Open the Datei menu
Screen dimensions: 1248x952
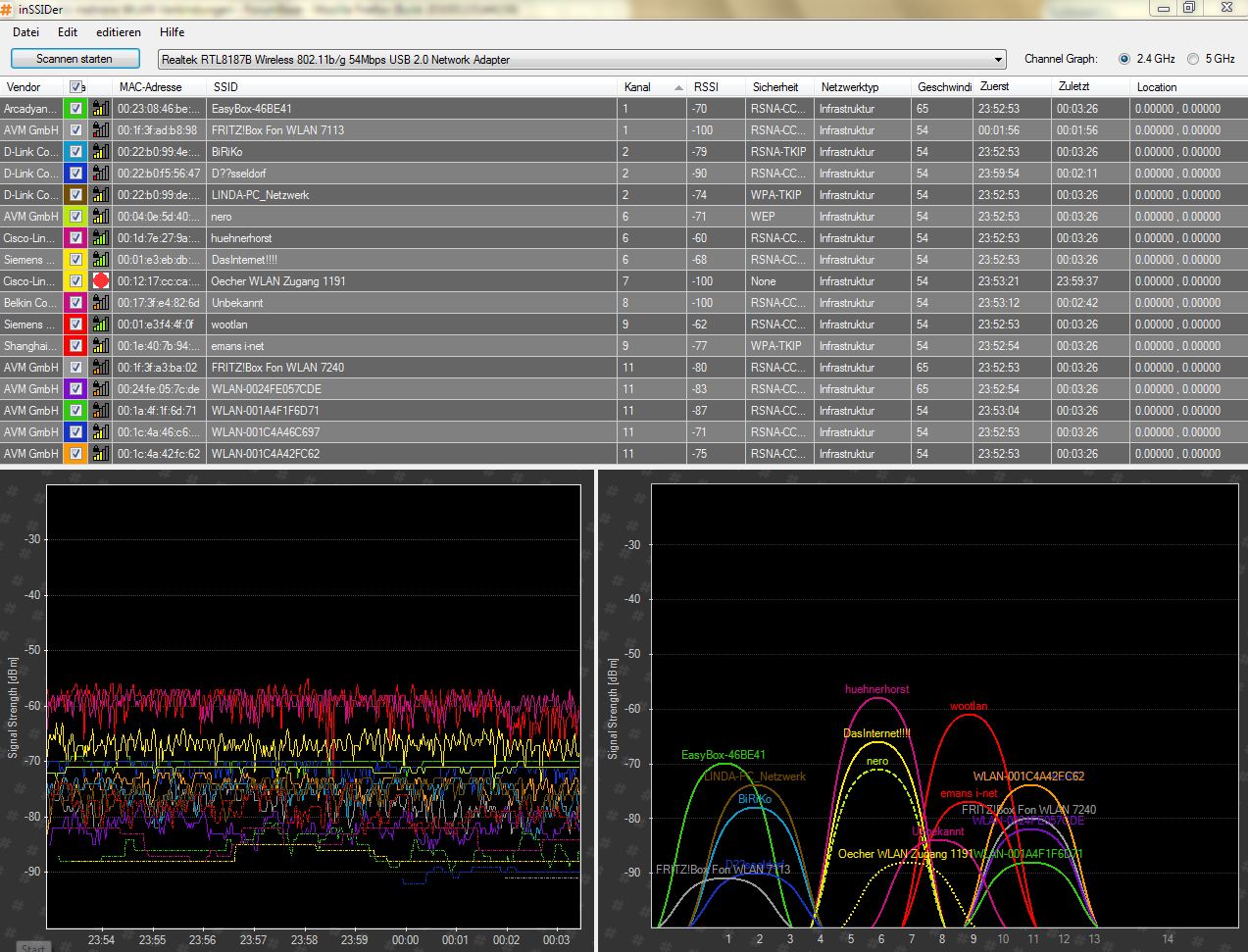click(x=25, y=32)
